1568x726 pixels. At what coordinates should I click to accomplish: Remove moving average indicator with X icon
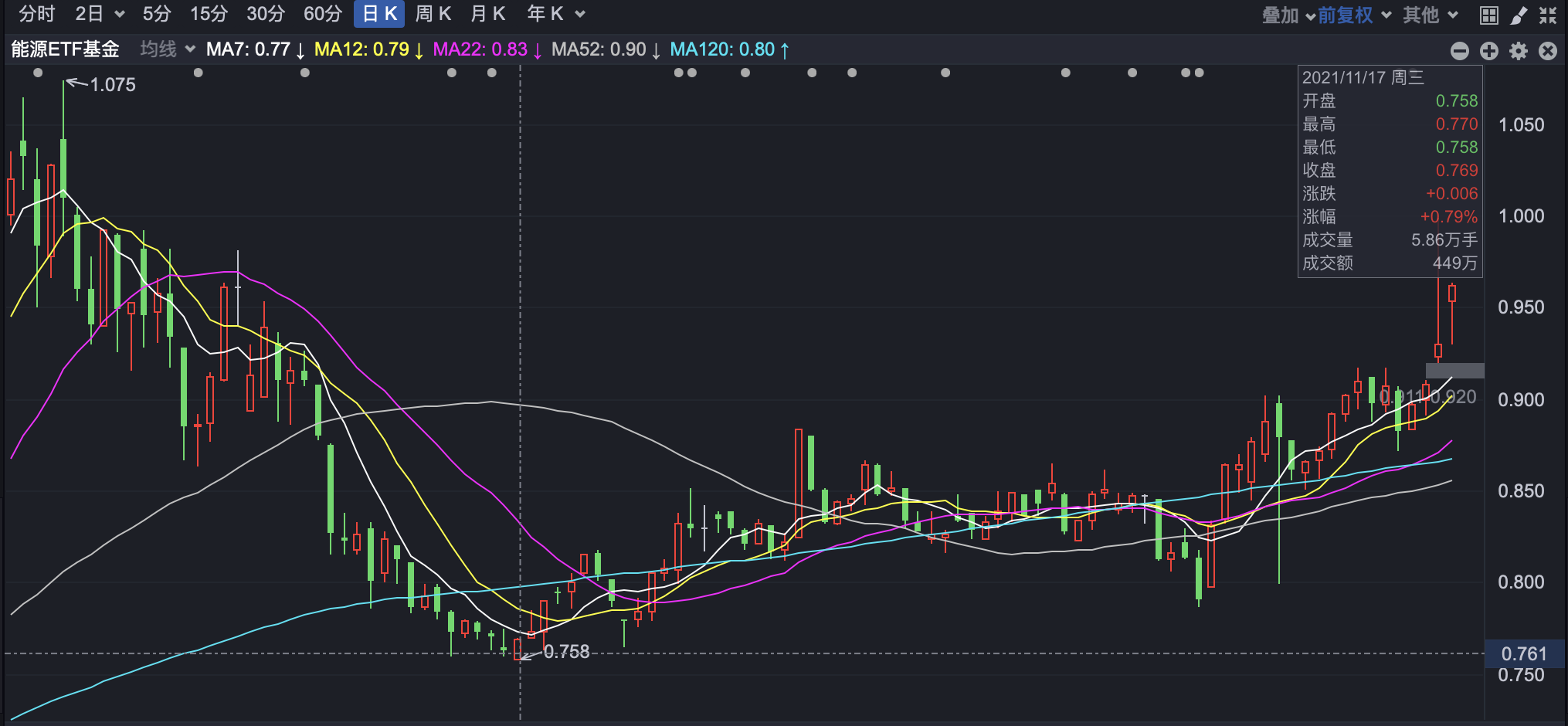coord(1548,51)
